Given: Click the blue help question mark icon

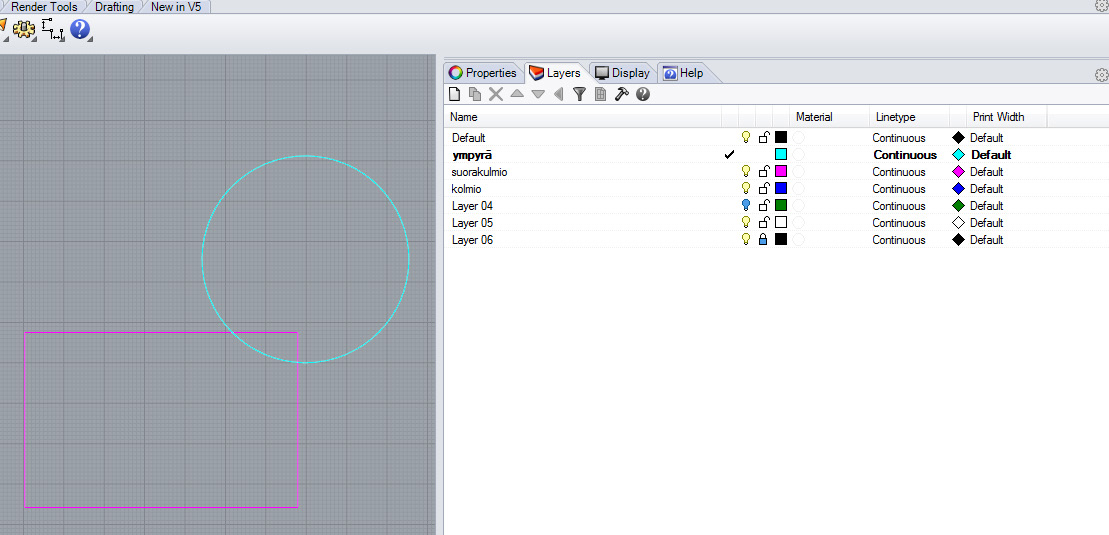Looking at the screenshot, I should click(80, 29).
